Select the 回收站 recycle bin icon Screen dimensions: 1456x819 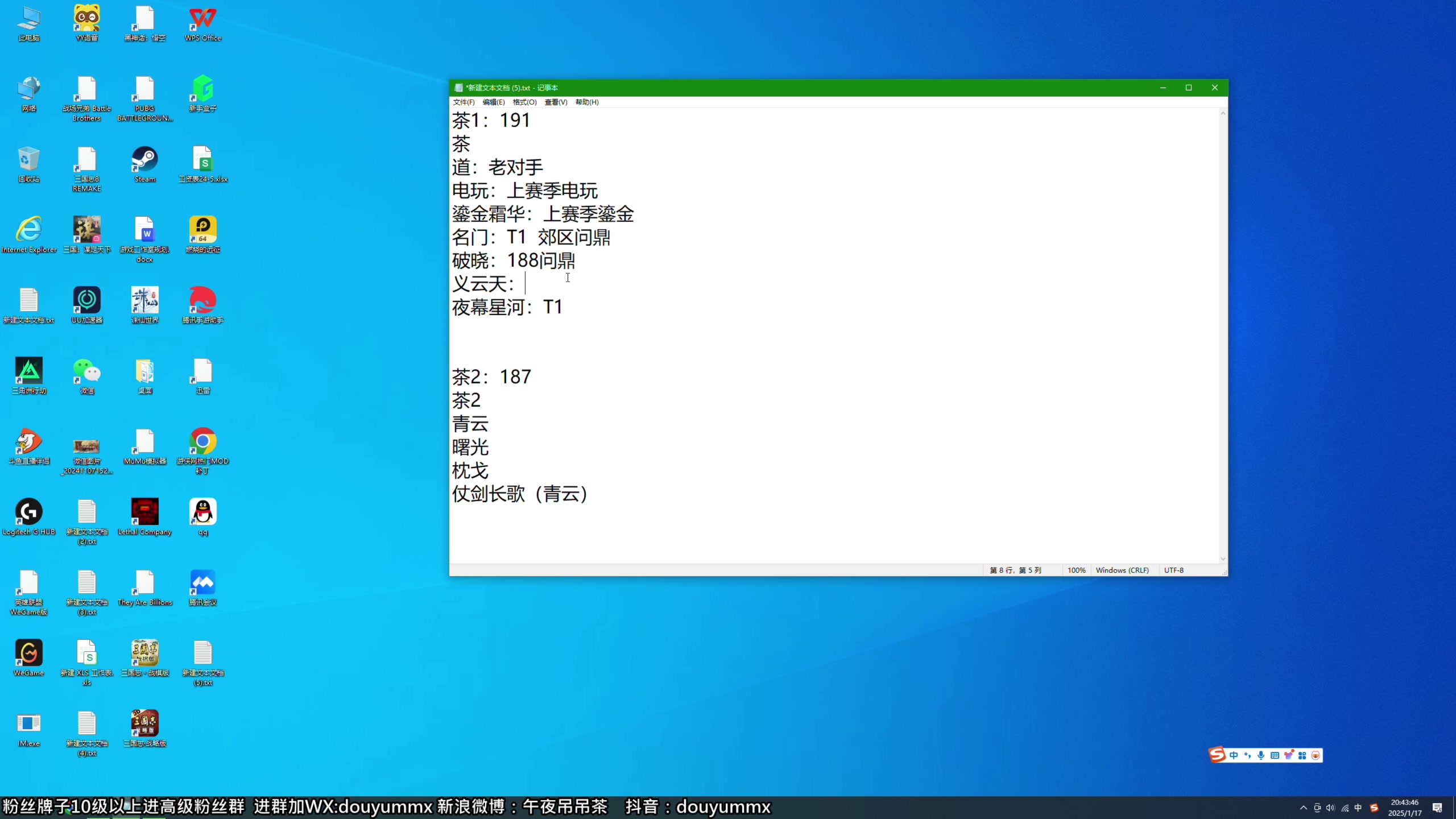[29, 165]
